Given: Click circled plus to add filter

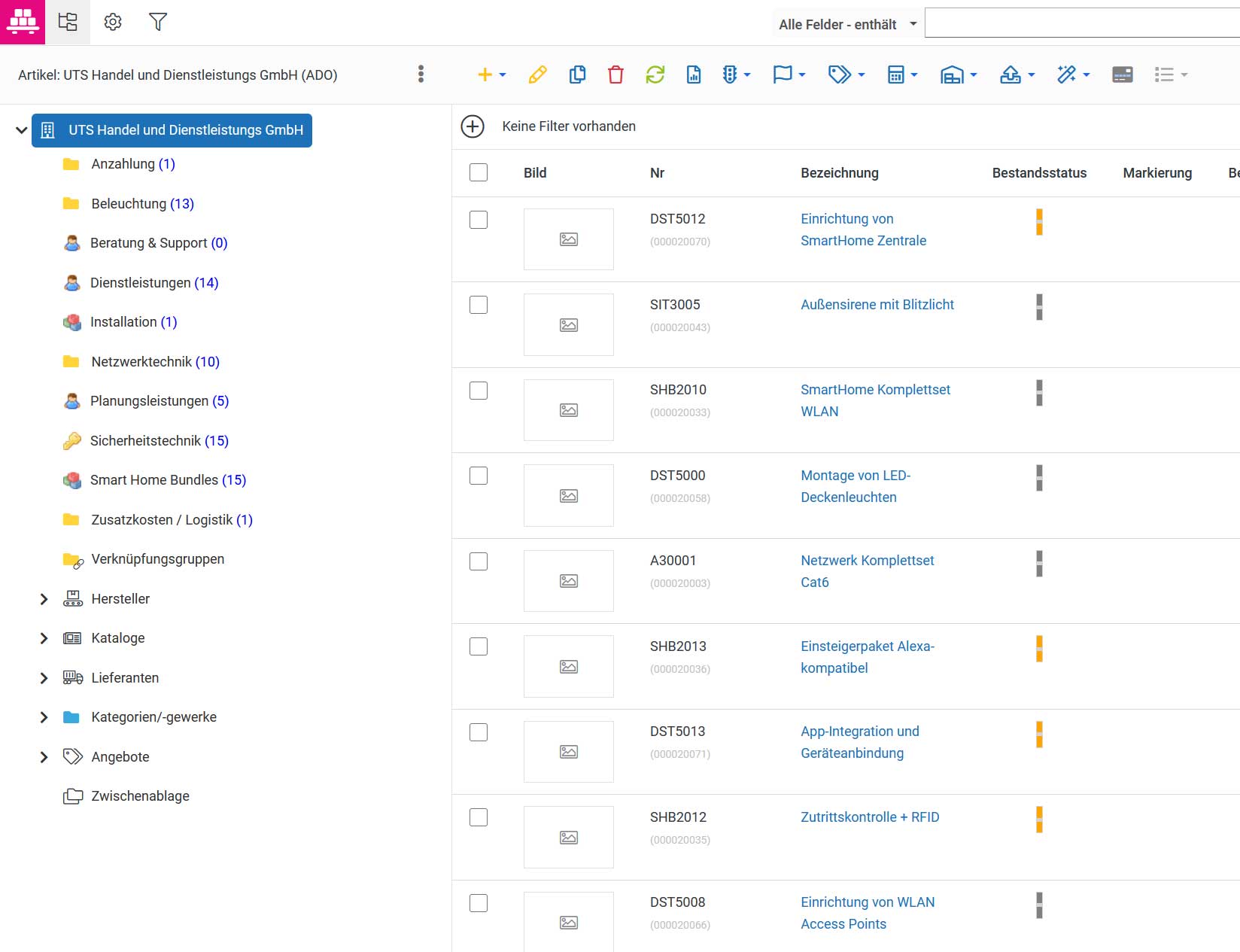Looking at the screenshot, I should point(473,126).
